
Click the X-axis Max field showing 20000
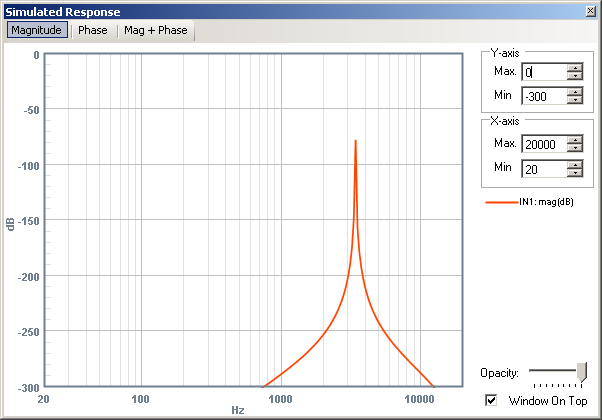coord(544,144)
